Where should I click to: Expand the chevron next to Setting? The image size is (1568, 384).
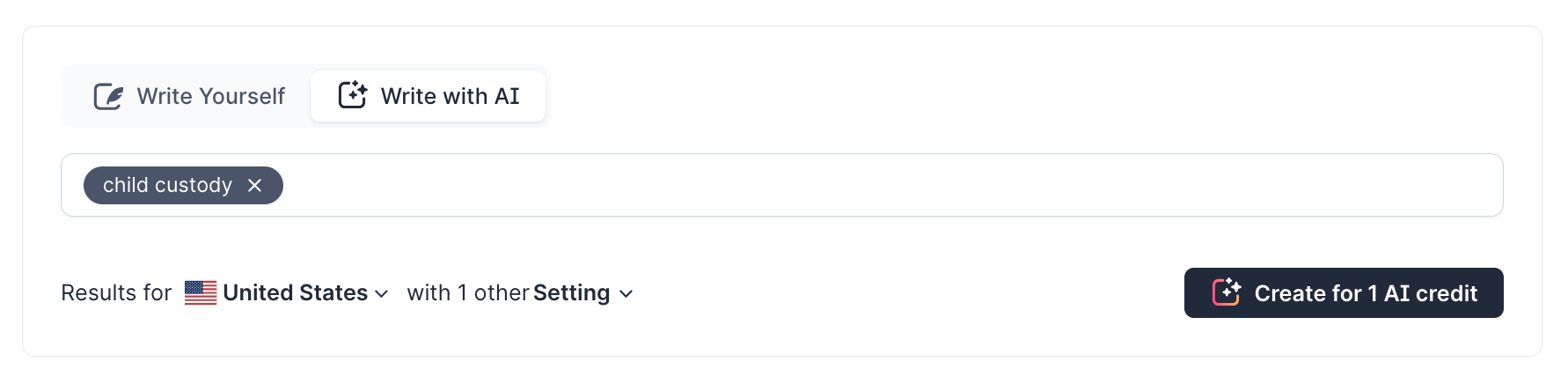click(626, 293)
